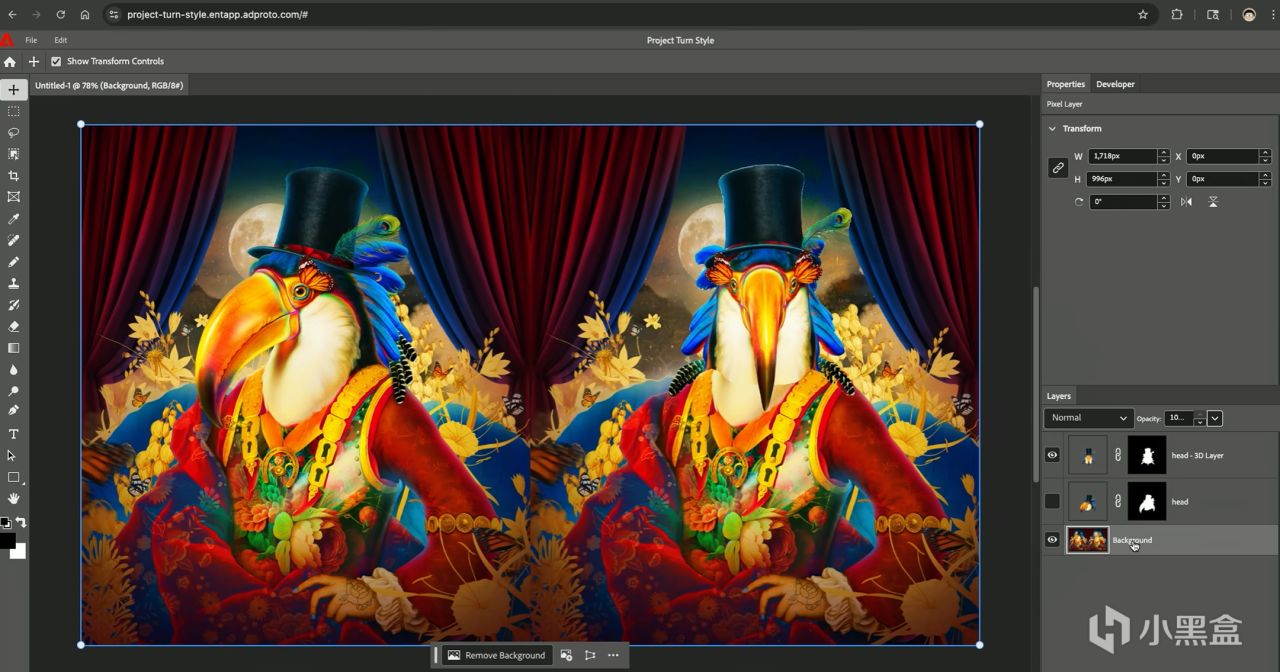Select the Object Selection tool
The width and height of the screenshot is (1280, 672).
[13, 154]
